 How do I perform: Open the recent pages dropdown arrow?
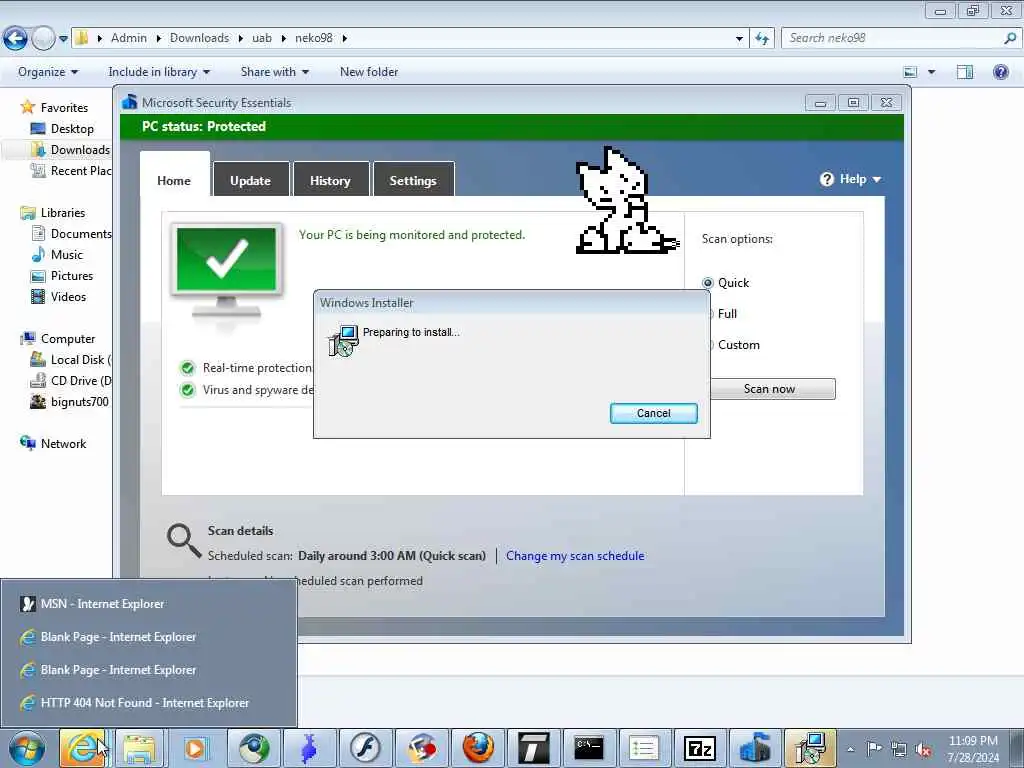pyautogui.click(x=63, y=39)
